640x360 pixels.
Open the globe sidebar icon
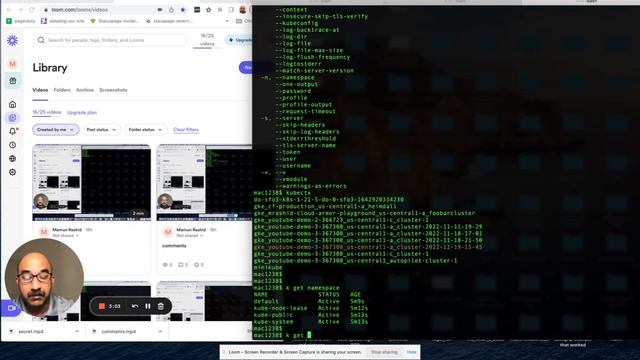click(13, 158)
